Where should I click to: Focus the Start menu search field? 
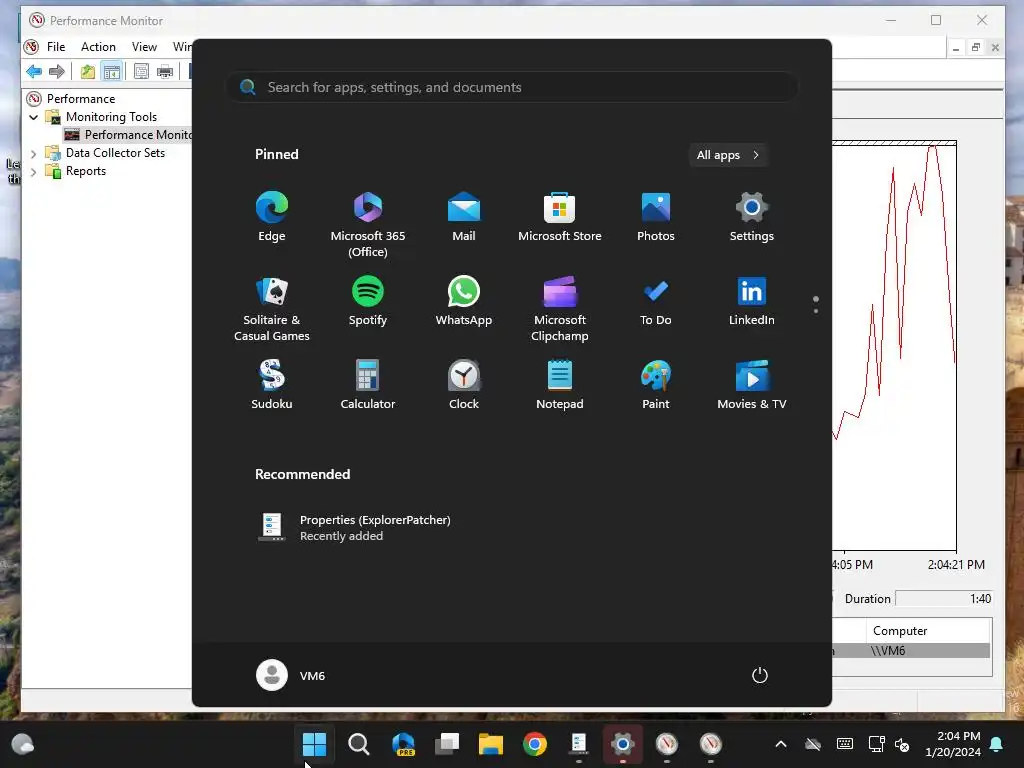512,87
